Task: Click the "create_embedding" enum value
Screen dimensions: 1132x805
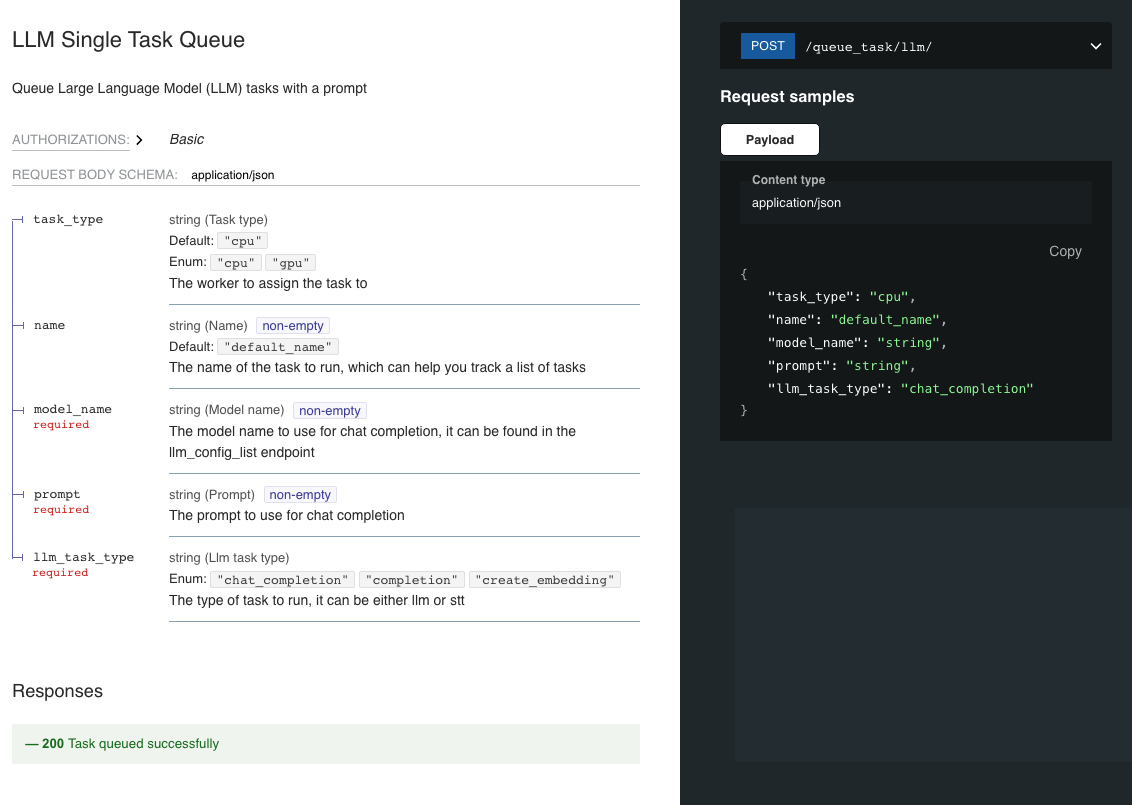Action: 546,580
